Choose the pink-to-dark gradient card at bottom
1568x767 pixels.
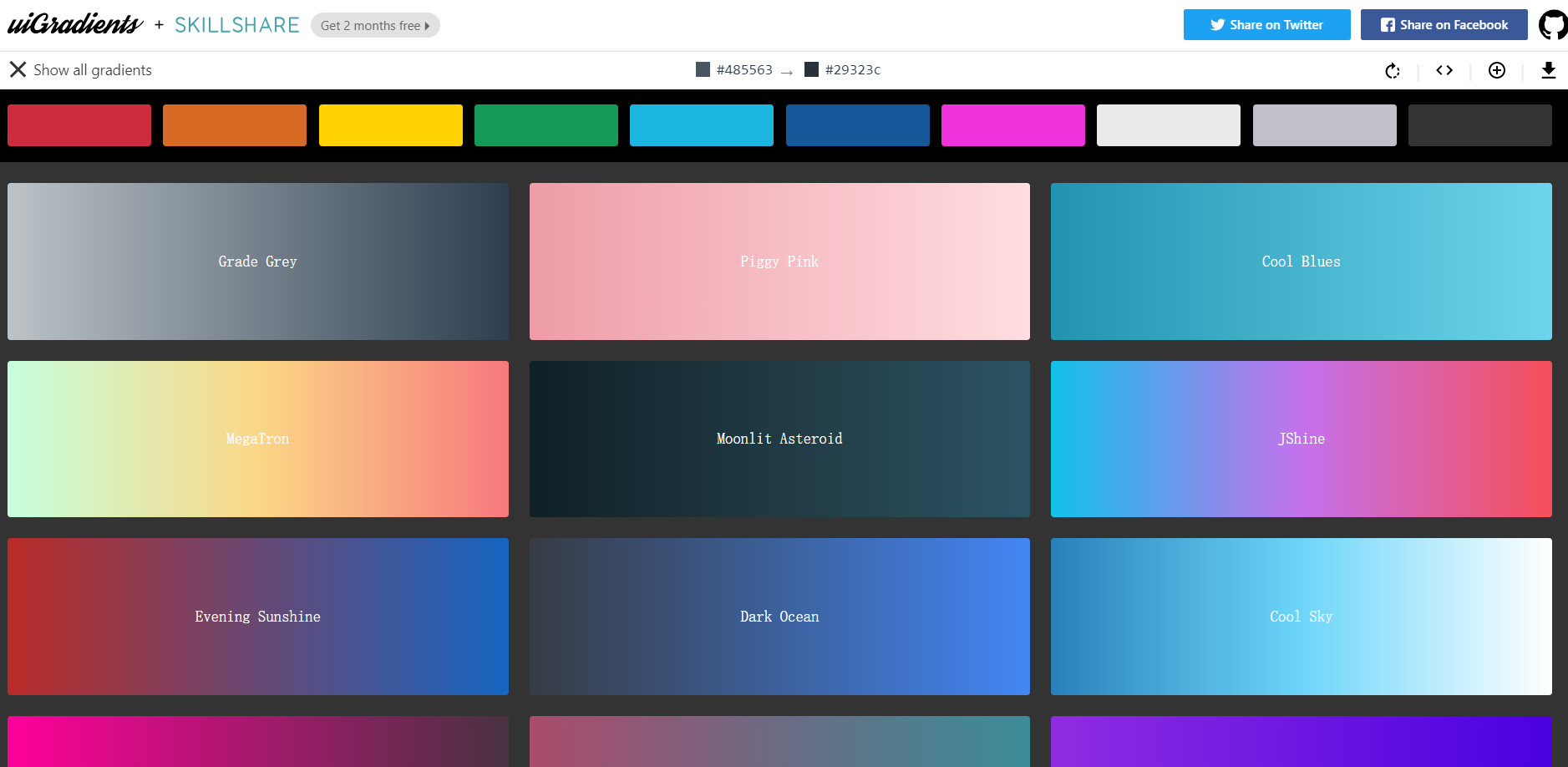coord(258,742)
